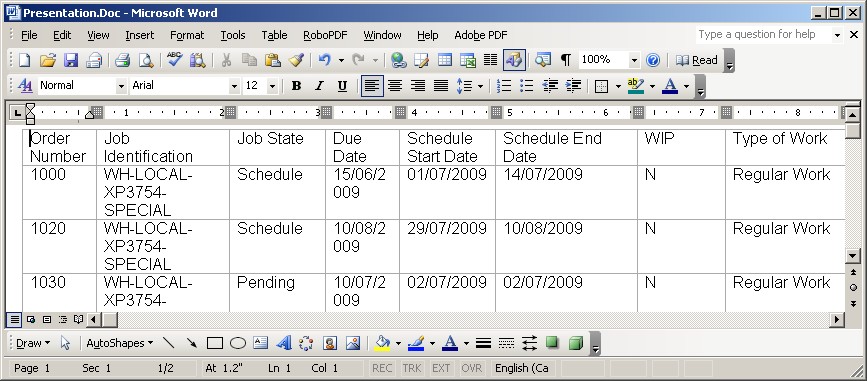Open the AutoShapes button menu
The width and height of the screenshot is (867, 381).
119,343
